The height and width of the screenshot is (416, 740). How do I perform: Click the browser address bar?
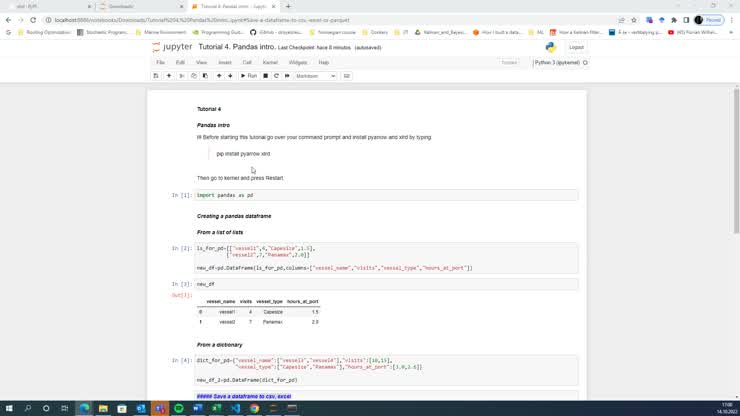pyautogui.click(x=330, y=20)
